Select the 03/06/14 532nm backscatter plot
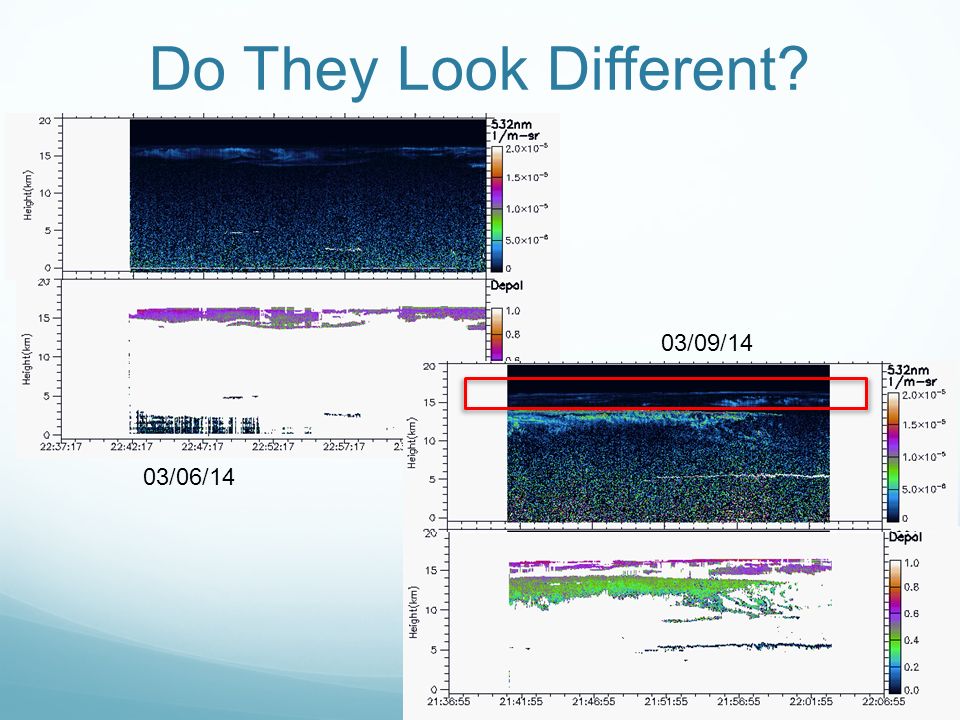 point(274,195)
